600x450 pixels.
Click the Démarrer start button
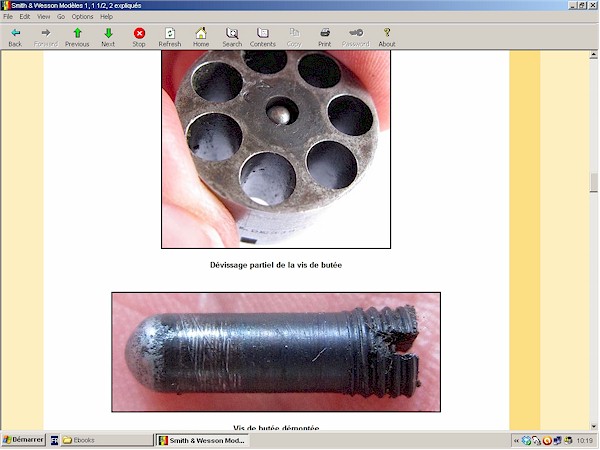pyautogui.click(x=23, y=441)
